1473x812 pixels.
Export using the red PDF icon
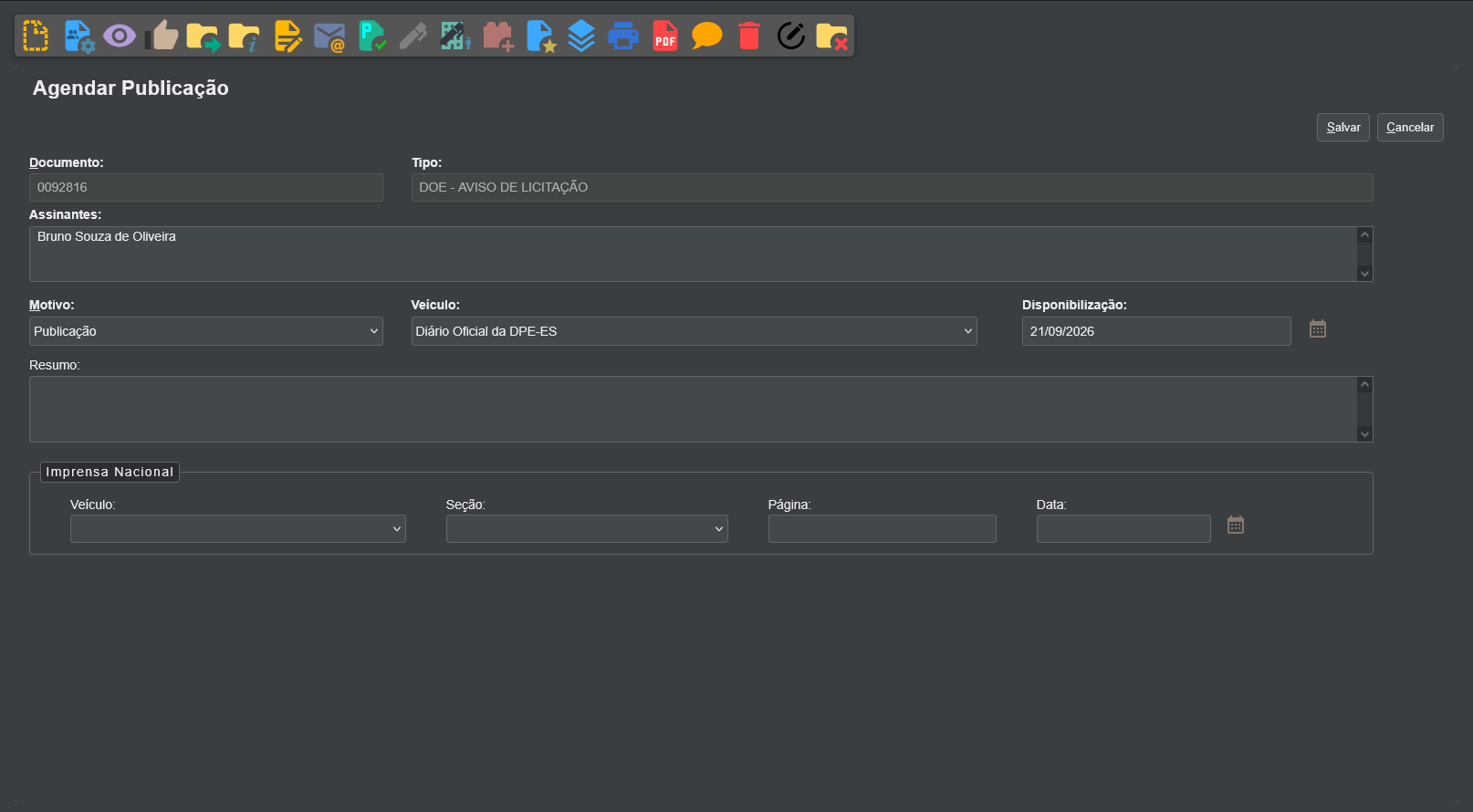[665, 36]
